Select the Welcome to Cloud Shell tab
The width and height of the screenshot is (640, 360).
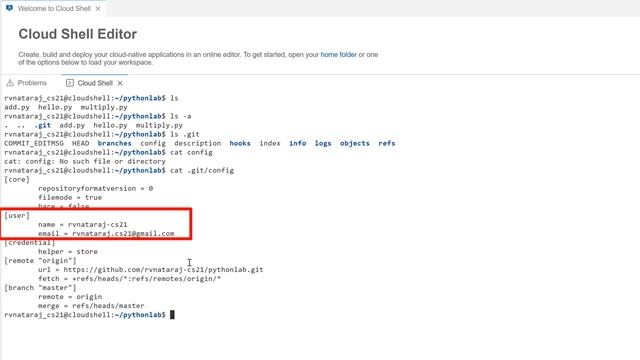click(53, 9)
